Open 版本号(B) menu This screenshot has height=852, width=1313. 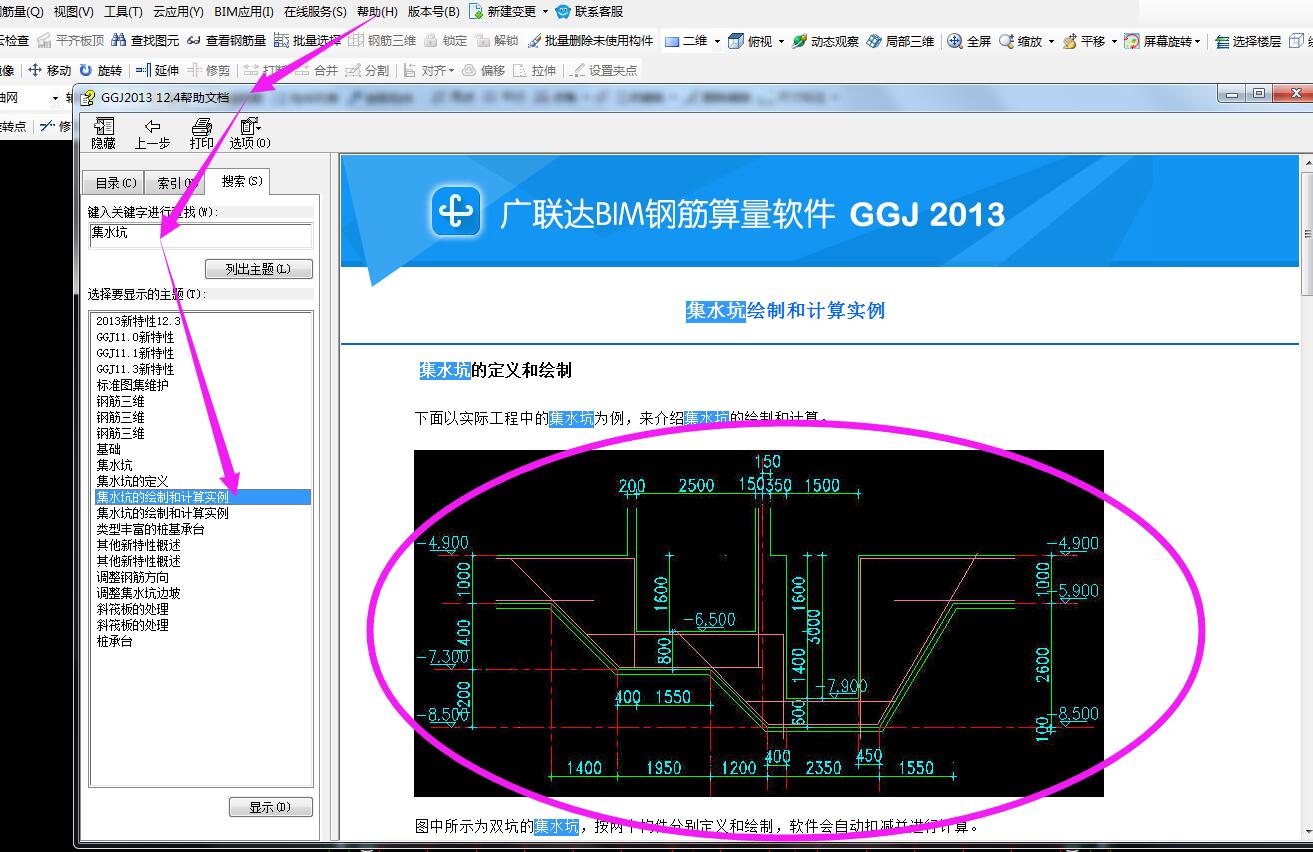click(434, 12)
